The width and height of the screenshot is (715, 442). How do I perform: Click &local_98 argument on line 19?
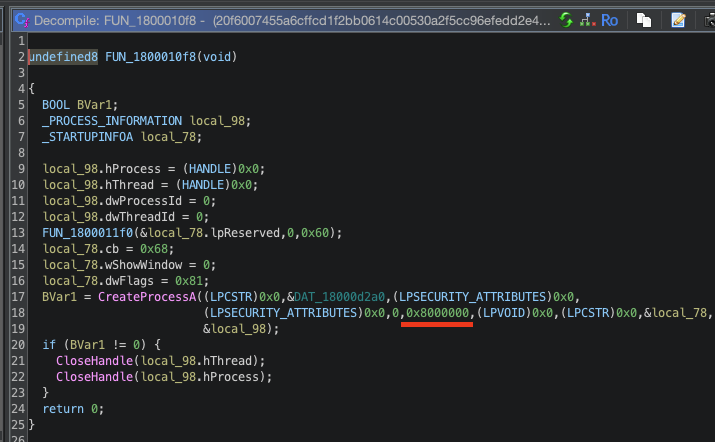tap(234, 328)
